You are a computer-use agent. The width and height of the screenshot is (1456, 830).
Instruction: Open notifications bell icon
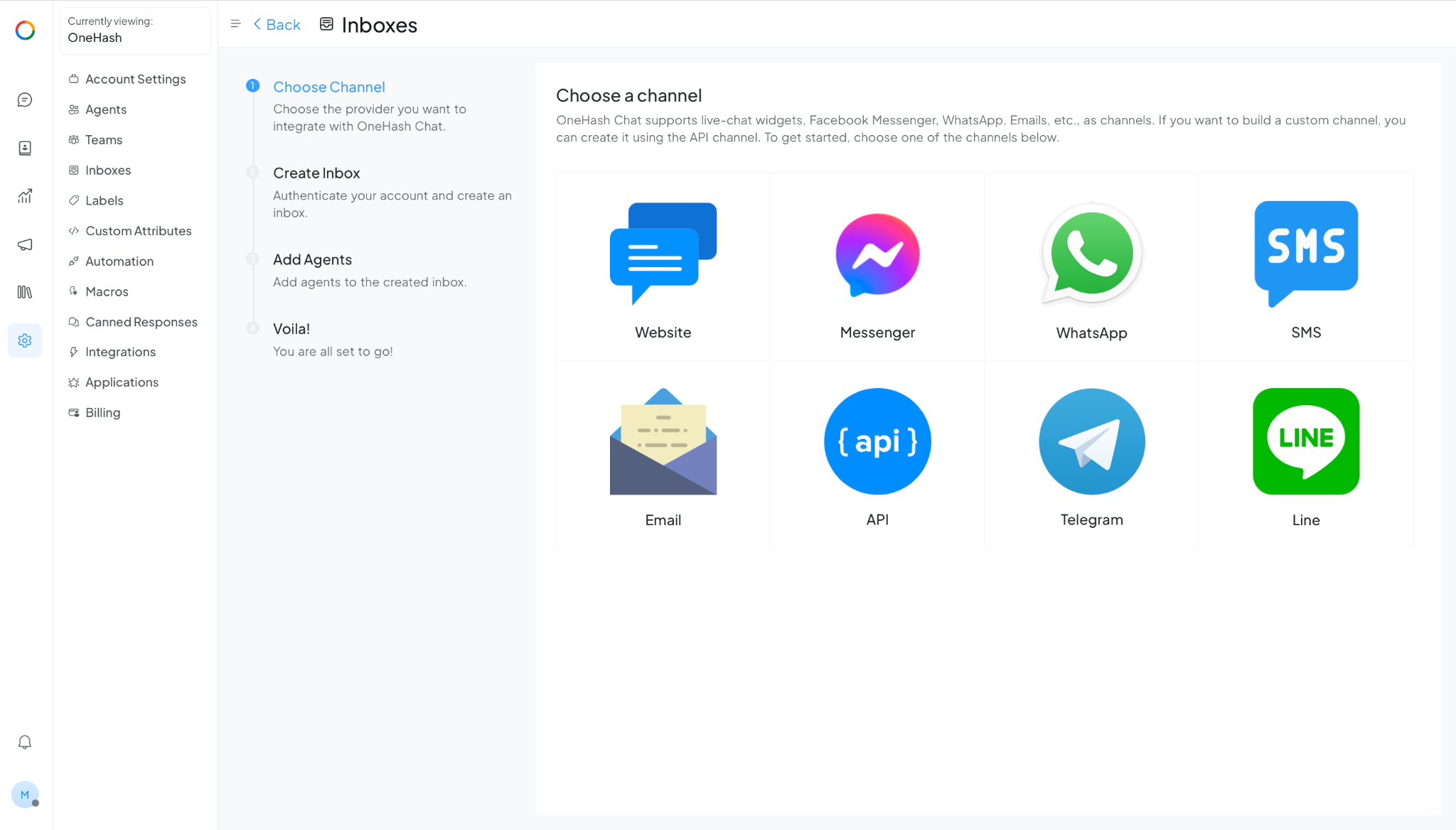coord(25,743)
